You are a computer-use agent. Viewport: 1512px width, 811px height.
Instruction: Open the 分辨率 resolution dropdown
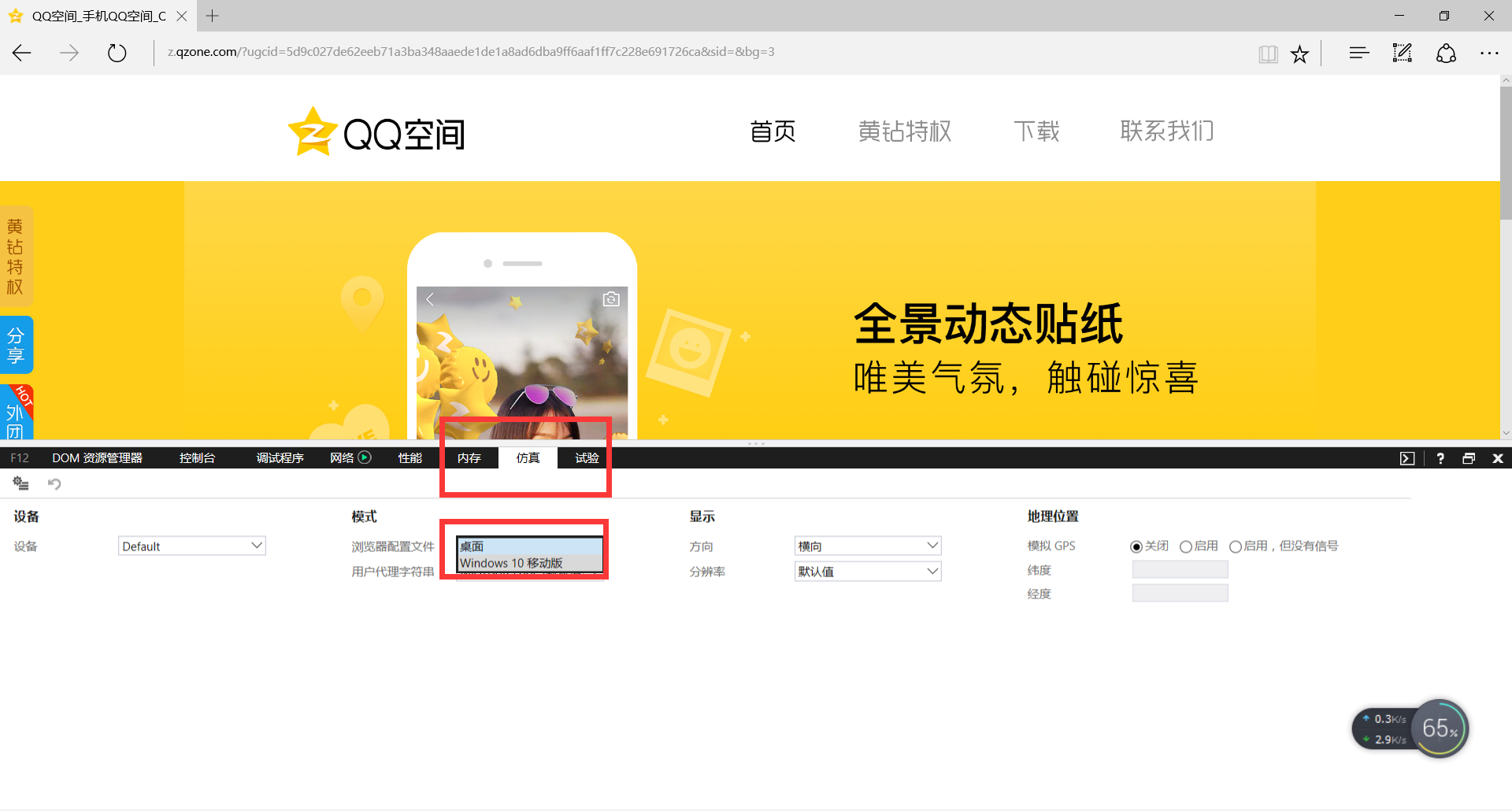point(867,571)
